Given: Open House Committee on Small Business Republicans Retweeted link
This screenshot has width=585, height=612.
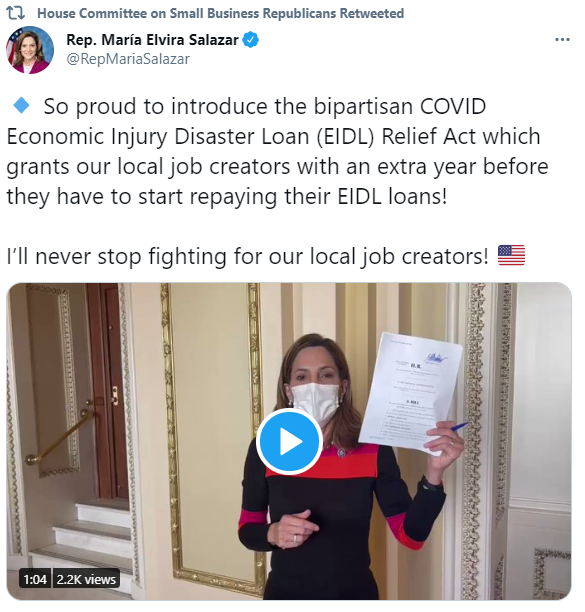Looking at the screenshot, I should coord(220,13).
